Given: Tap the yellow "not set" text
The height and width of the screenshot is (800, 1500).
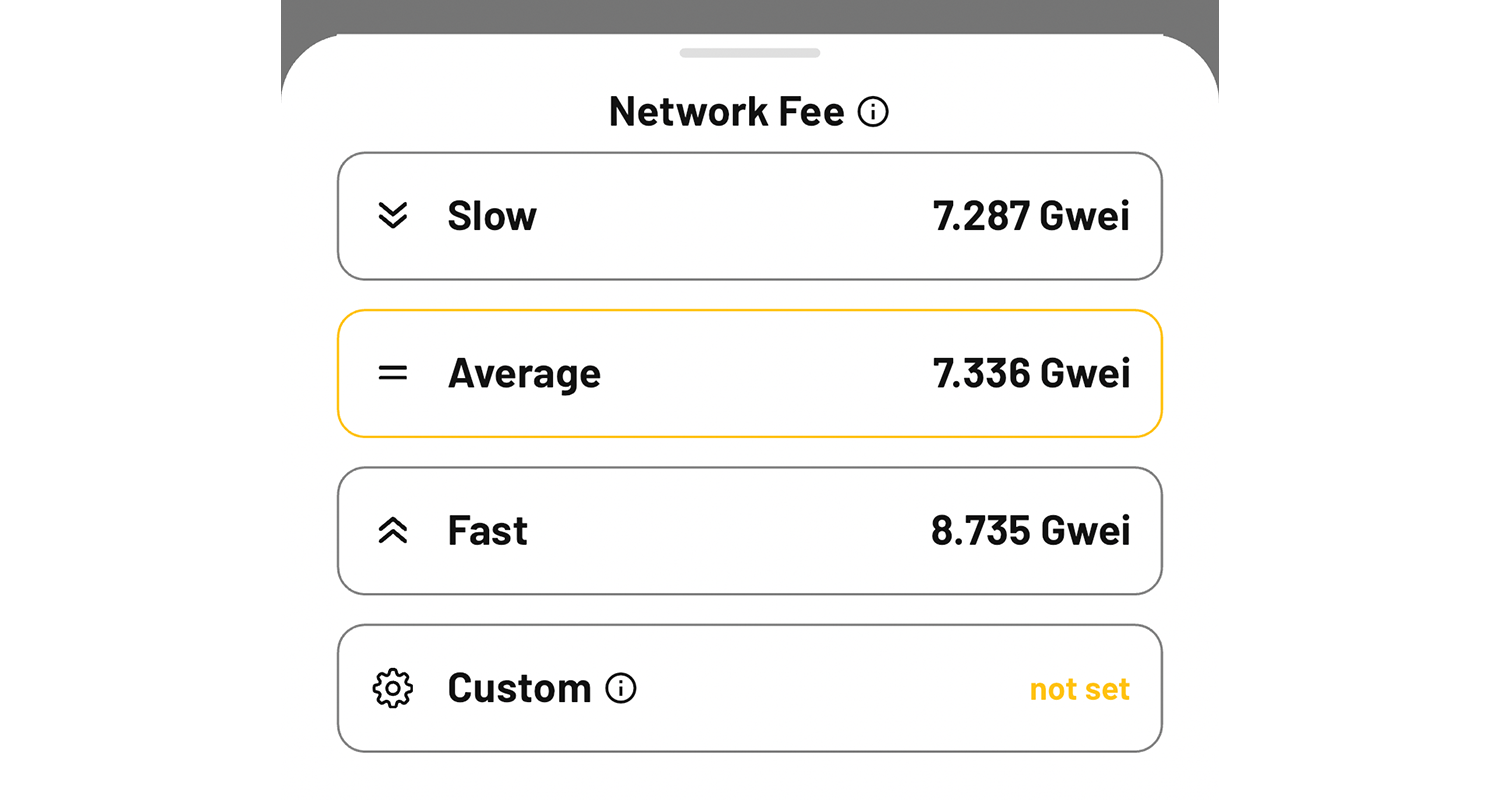Looking at the screenshot, I should (1080, 689).
